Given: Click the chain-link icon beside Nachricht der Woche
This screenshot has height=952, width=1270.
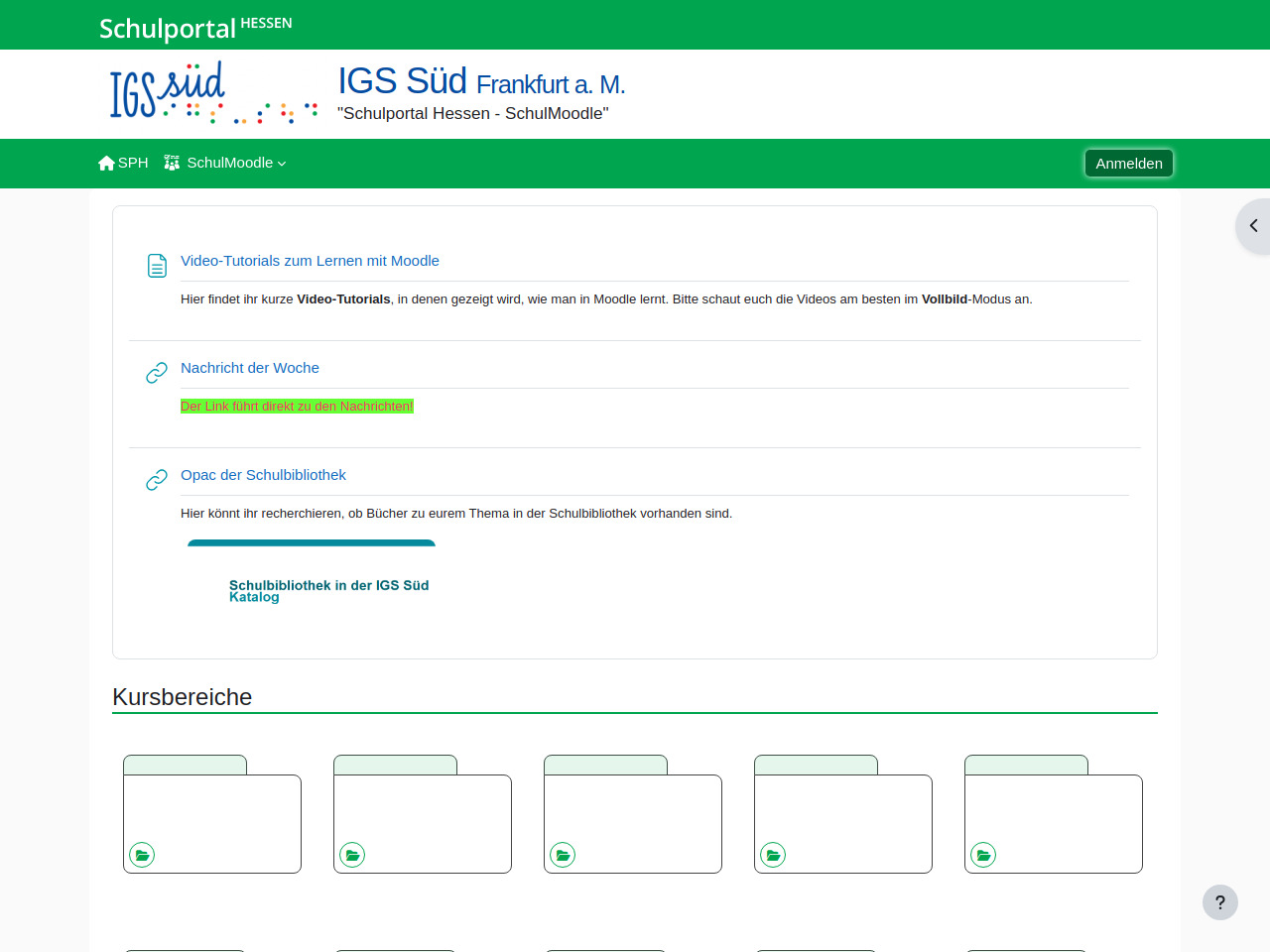Looking at the screenshot, I should tap(157, 373).
